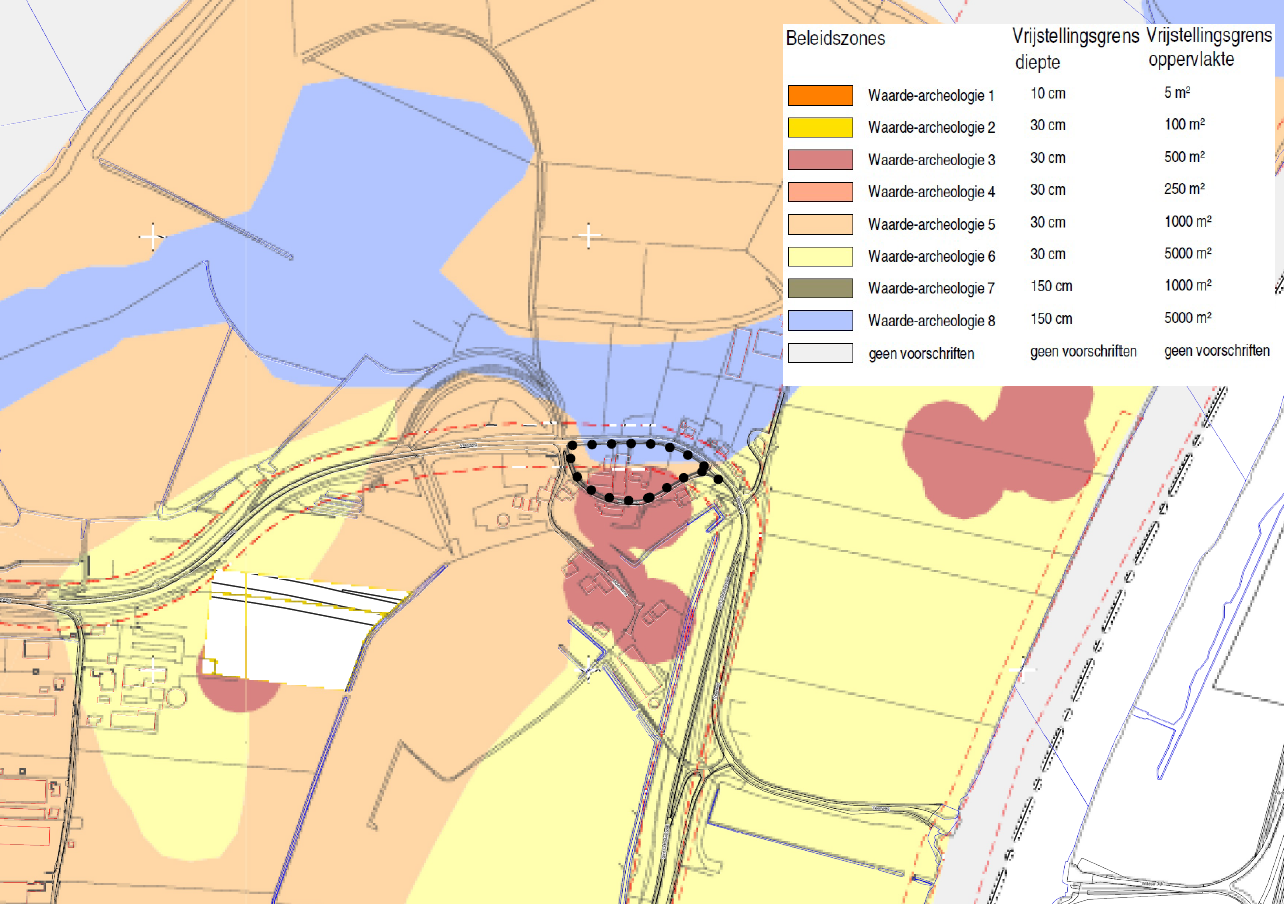Click the orange Waarde-archeologie 1 swatch
The height and width of the screenshot is (904, 1284).
tap(820, 96)
